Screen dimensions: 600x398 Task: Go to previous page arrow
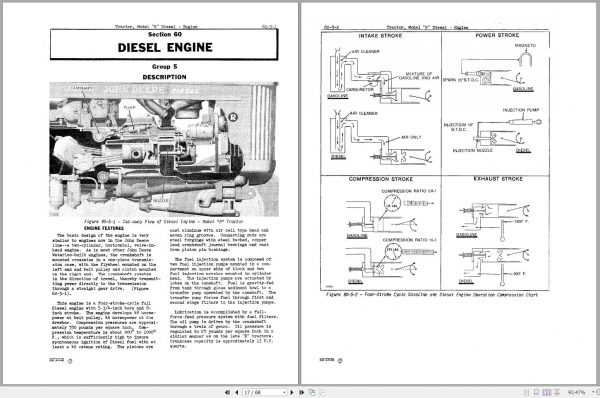pos(236,392)
